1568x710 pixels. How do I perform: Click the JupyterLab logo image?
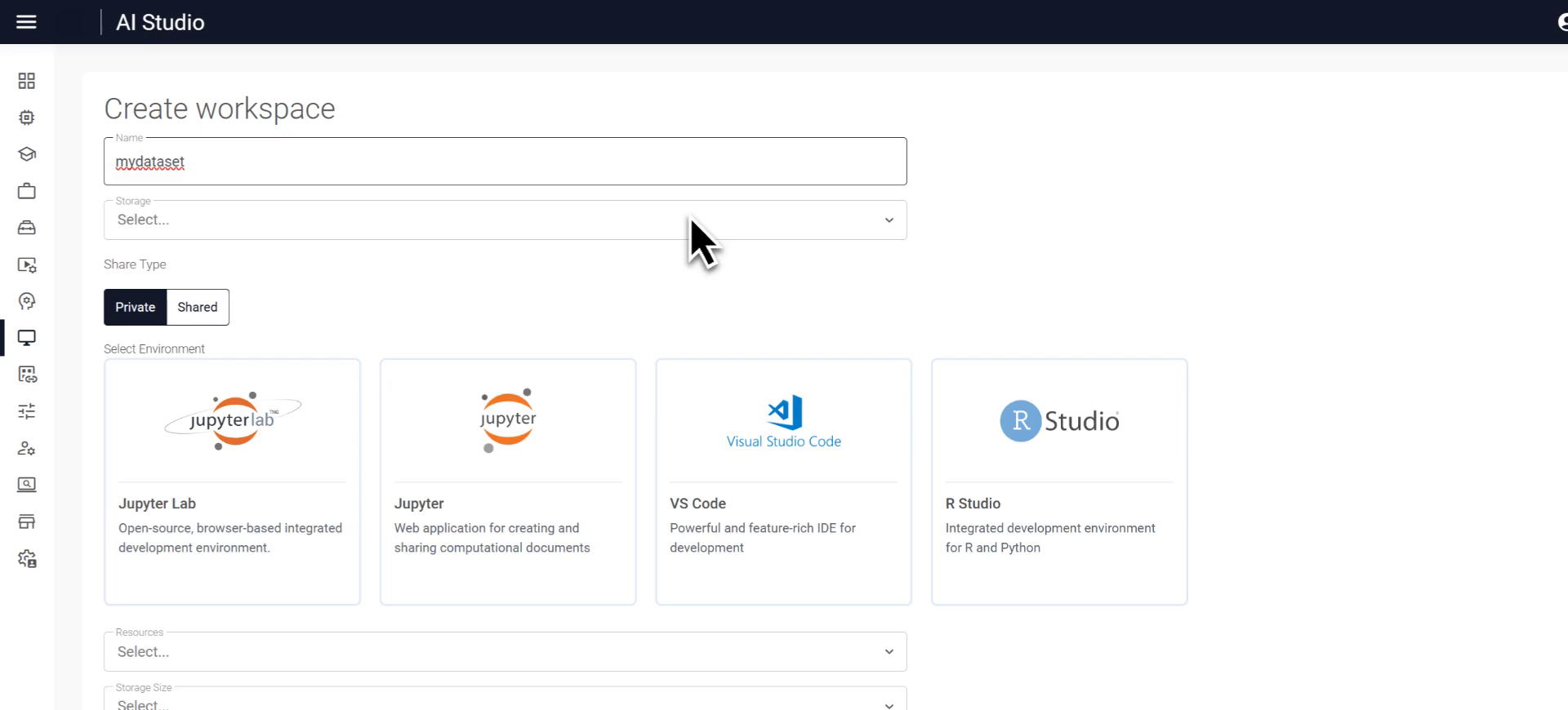point(233,420)
